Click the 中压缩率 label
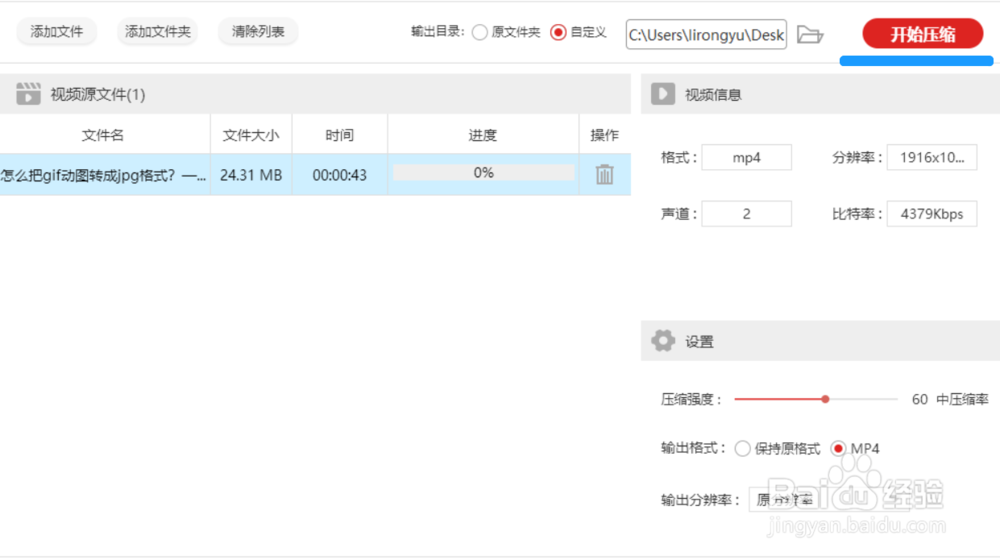Screen dimensions: 1000x560 [962, 399]
